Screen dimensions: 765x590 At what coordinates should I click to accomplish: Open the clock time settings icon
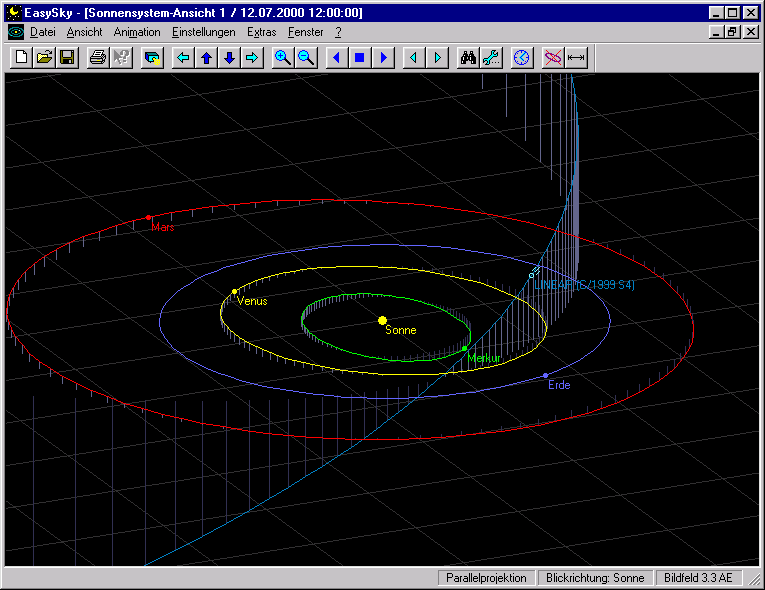pos(521,58)
